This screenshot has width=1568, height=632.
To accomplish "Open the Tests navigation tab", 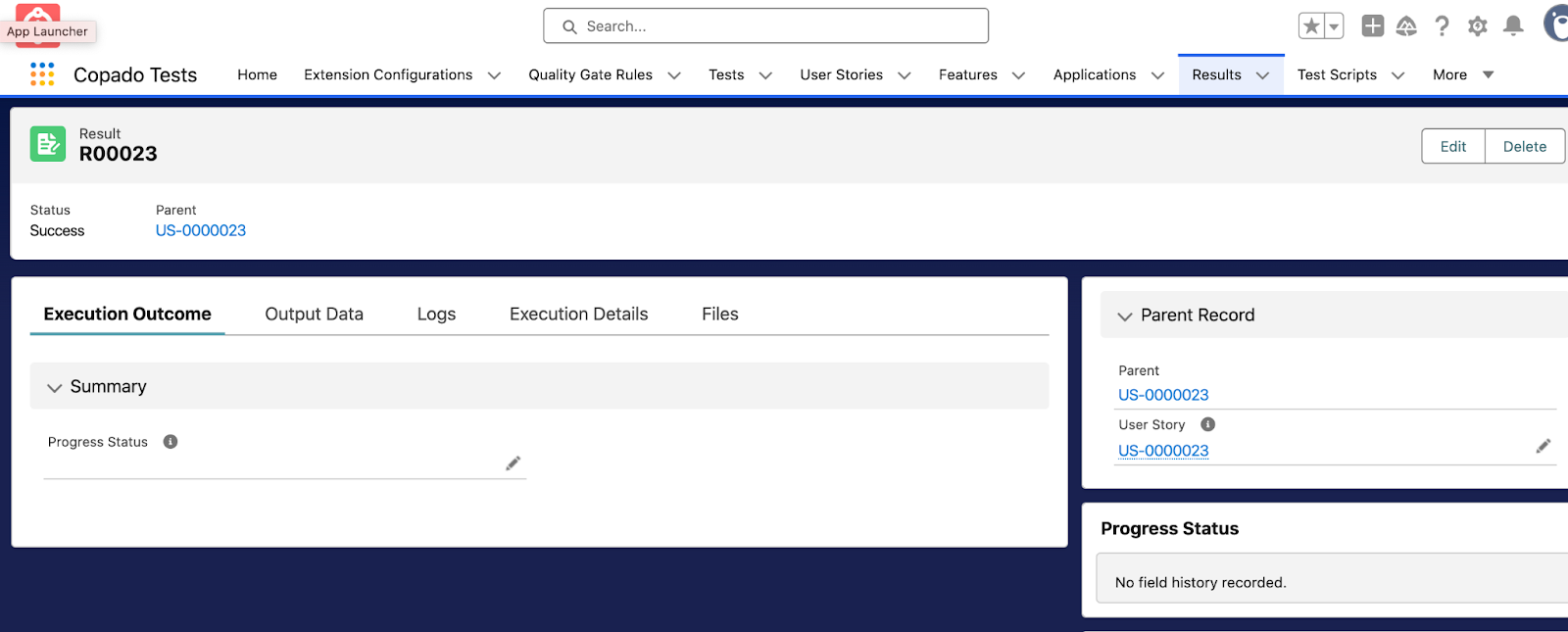I will point(726,74).
